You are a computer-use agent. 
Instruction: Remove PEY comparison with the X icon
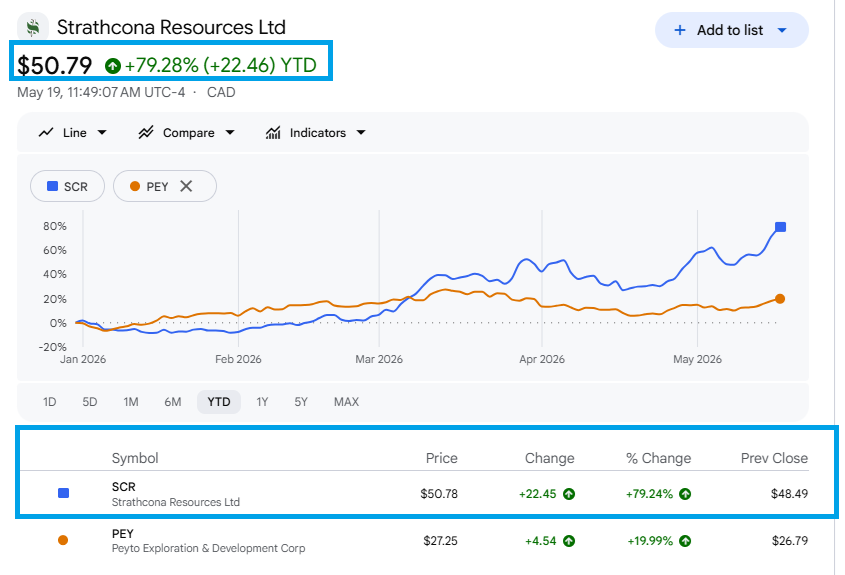click(186, 186)
